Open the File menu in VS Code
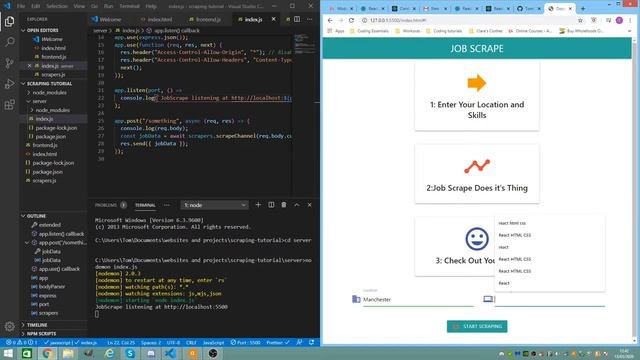The width and height of the screenshot is (640, 360). coord(21,6)
